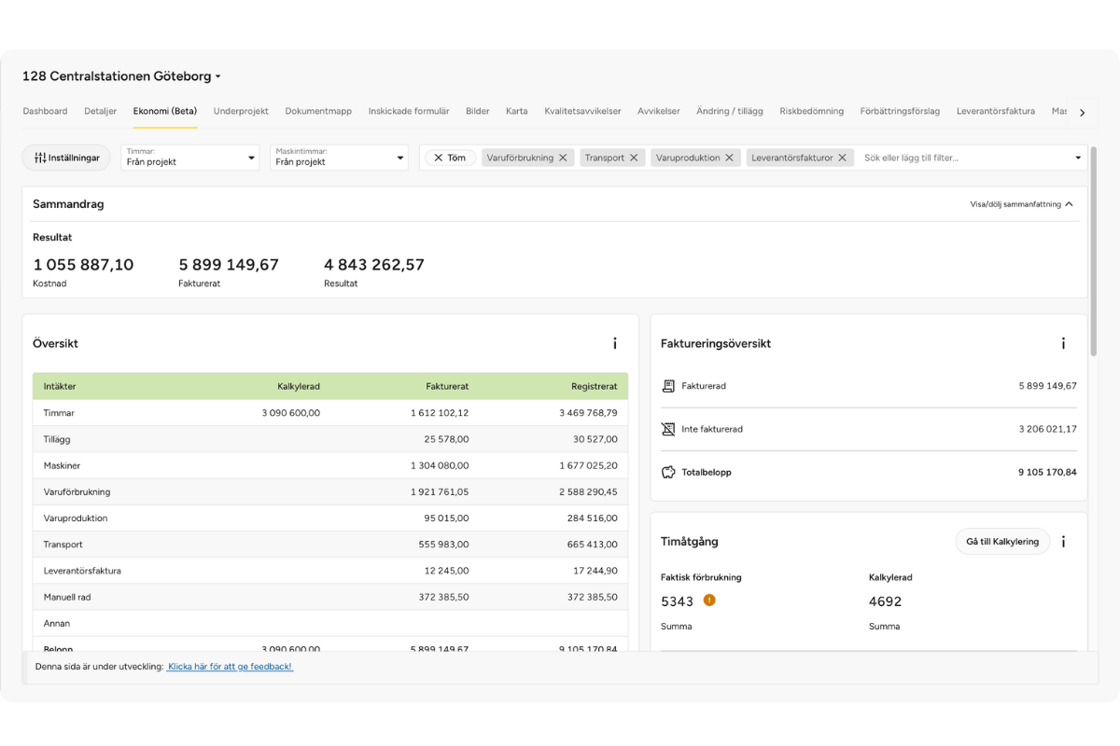Remove the Varuförbrukning filter chip
Viewport: 1120px width, 746px height.
coord(563,158)
